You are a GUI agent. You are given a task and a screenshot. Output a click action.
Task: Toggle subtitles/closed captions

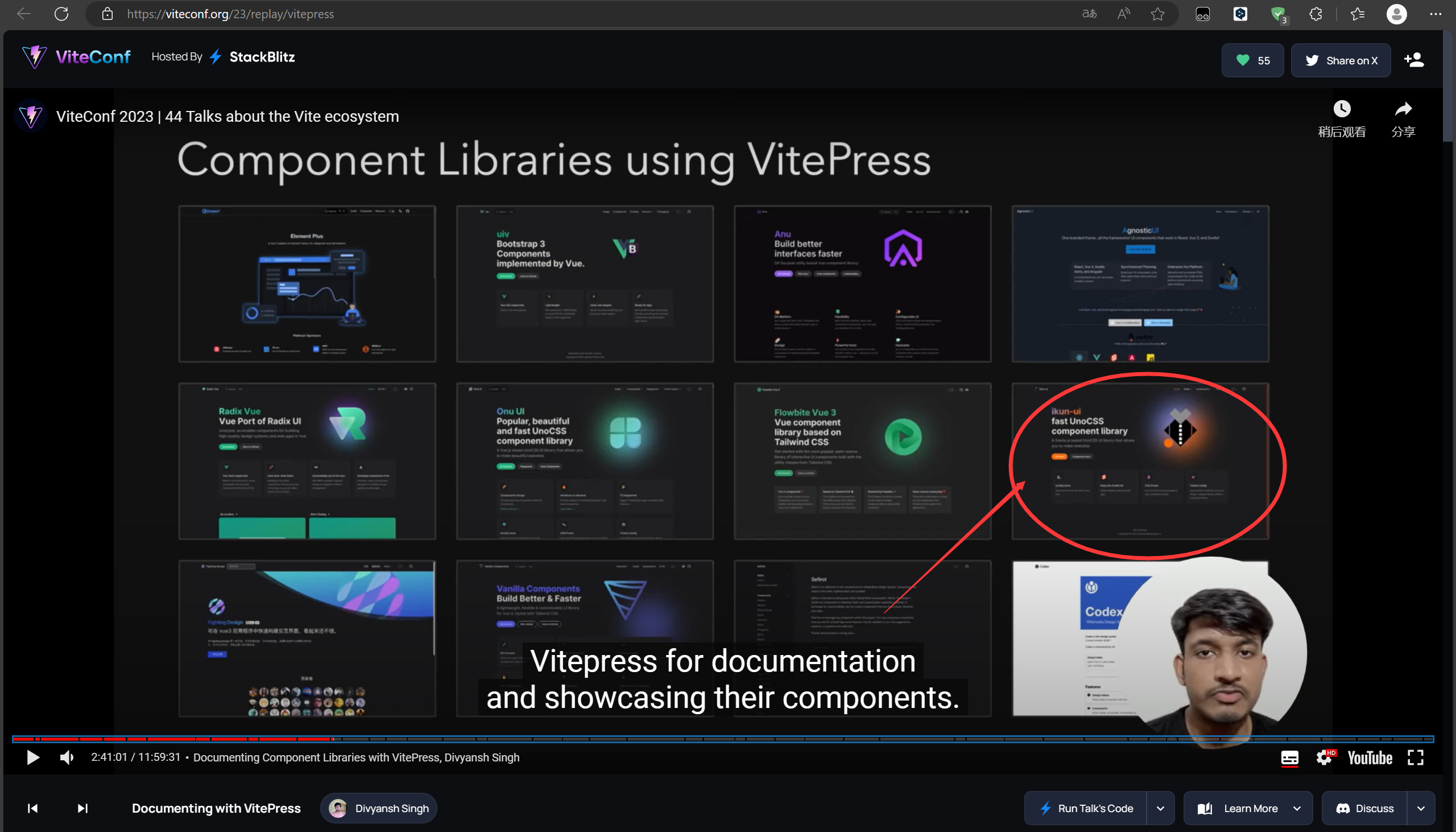(1289, 757)
